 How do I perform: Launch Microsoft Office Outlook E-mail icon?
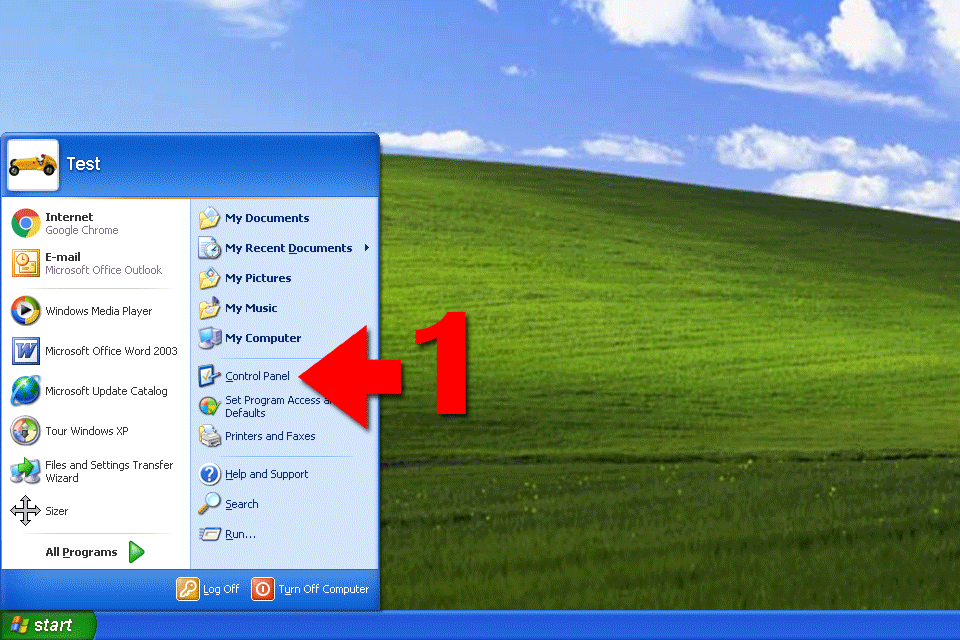tap(25, 263)
